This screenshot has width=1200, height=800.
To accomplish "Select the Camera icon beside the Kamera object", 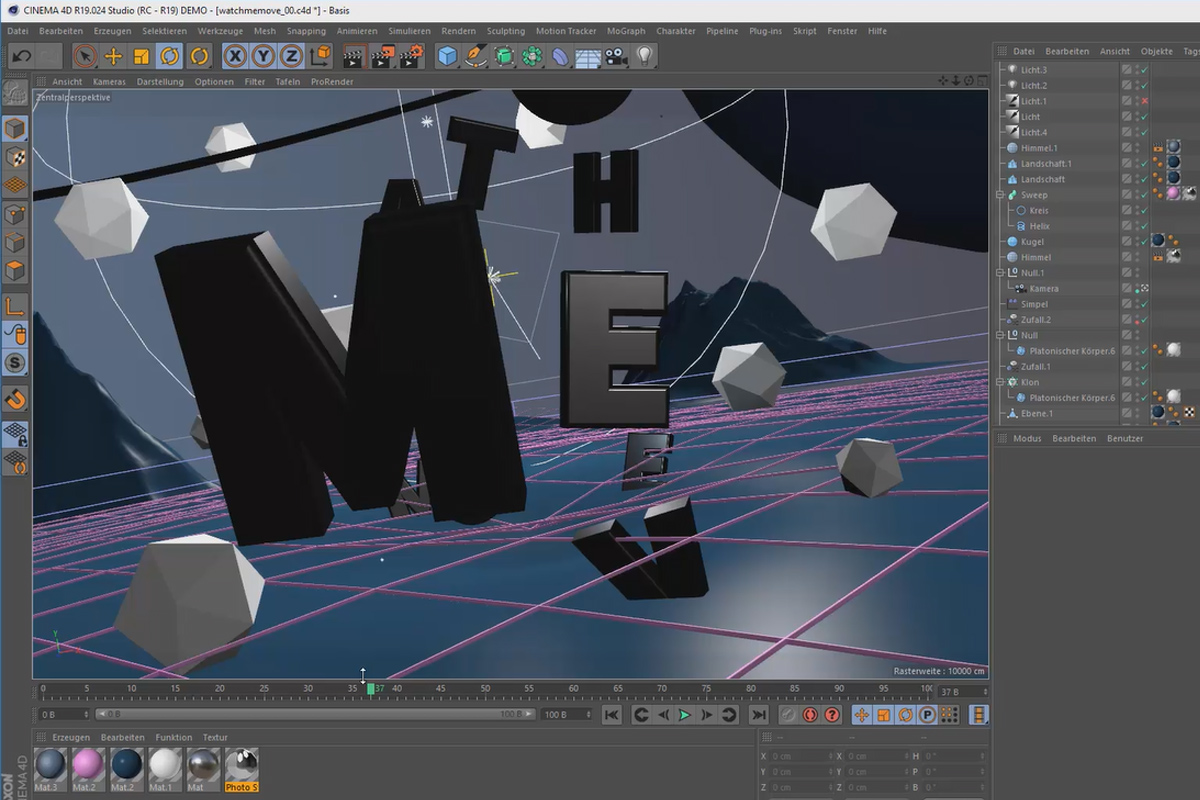I will point(1018,288).
